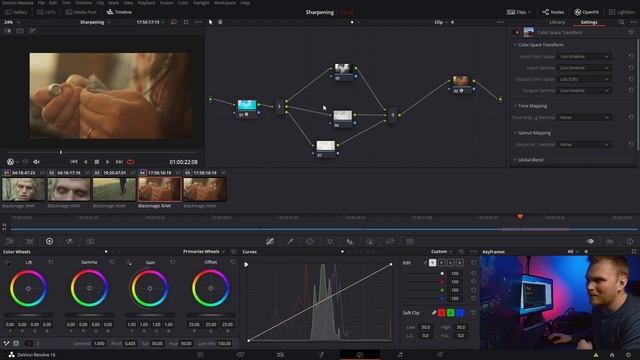
Task: Open the Output Color Space dropdown
Action: [x=584, y=79]
